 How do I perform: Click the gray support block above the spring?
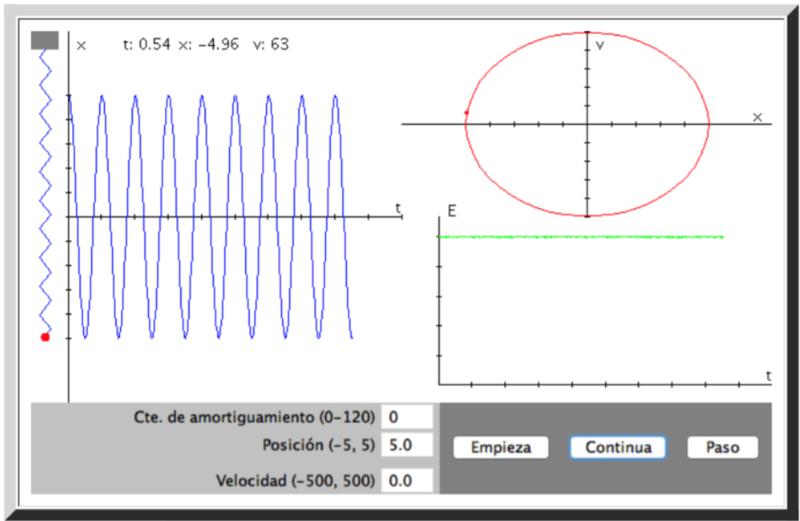pos(45,41)
